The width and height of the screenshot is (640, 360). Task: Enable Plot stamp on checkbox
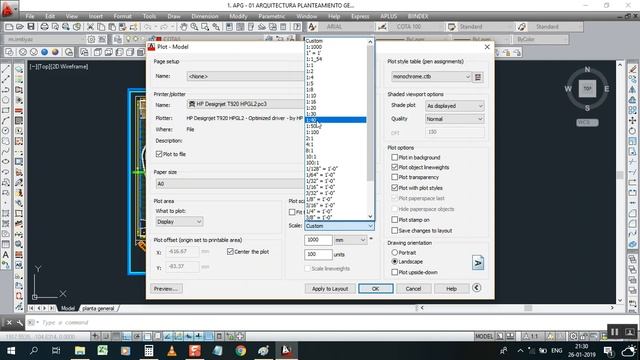tap(395, 220)
